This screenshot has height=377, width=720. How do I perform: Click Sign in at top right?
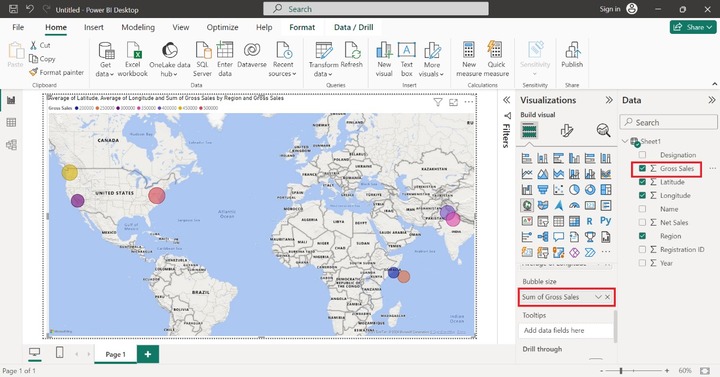(610, 9)
